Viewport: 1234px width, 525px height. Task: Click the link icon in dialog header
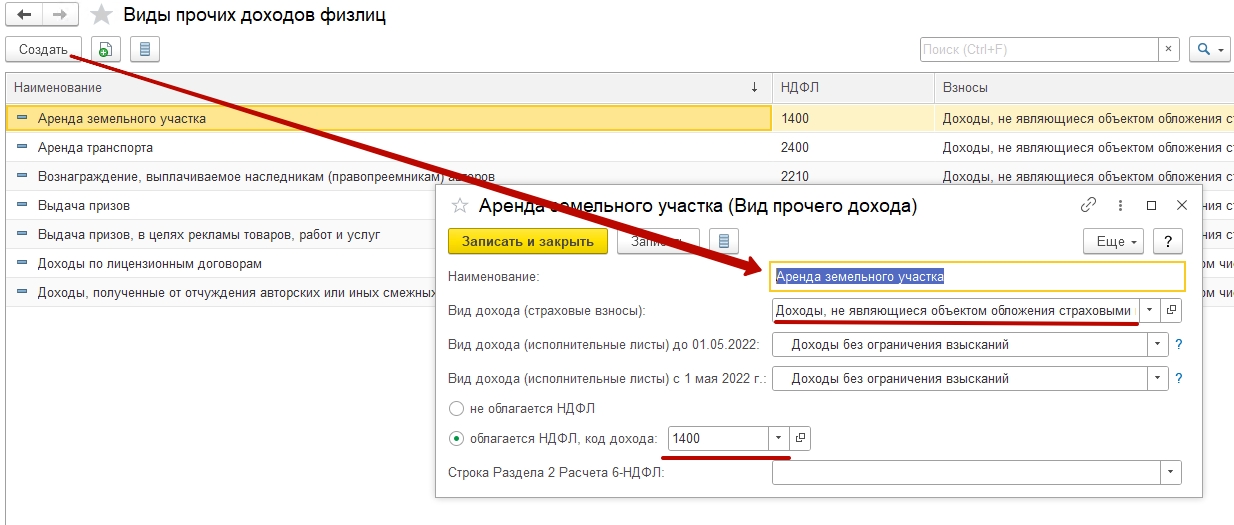click(1089, 205)
